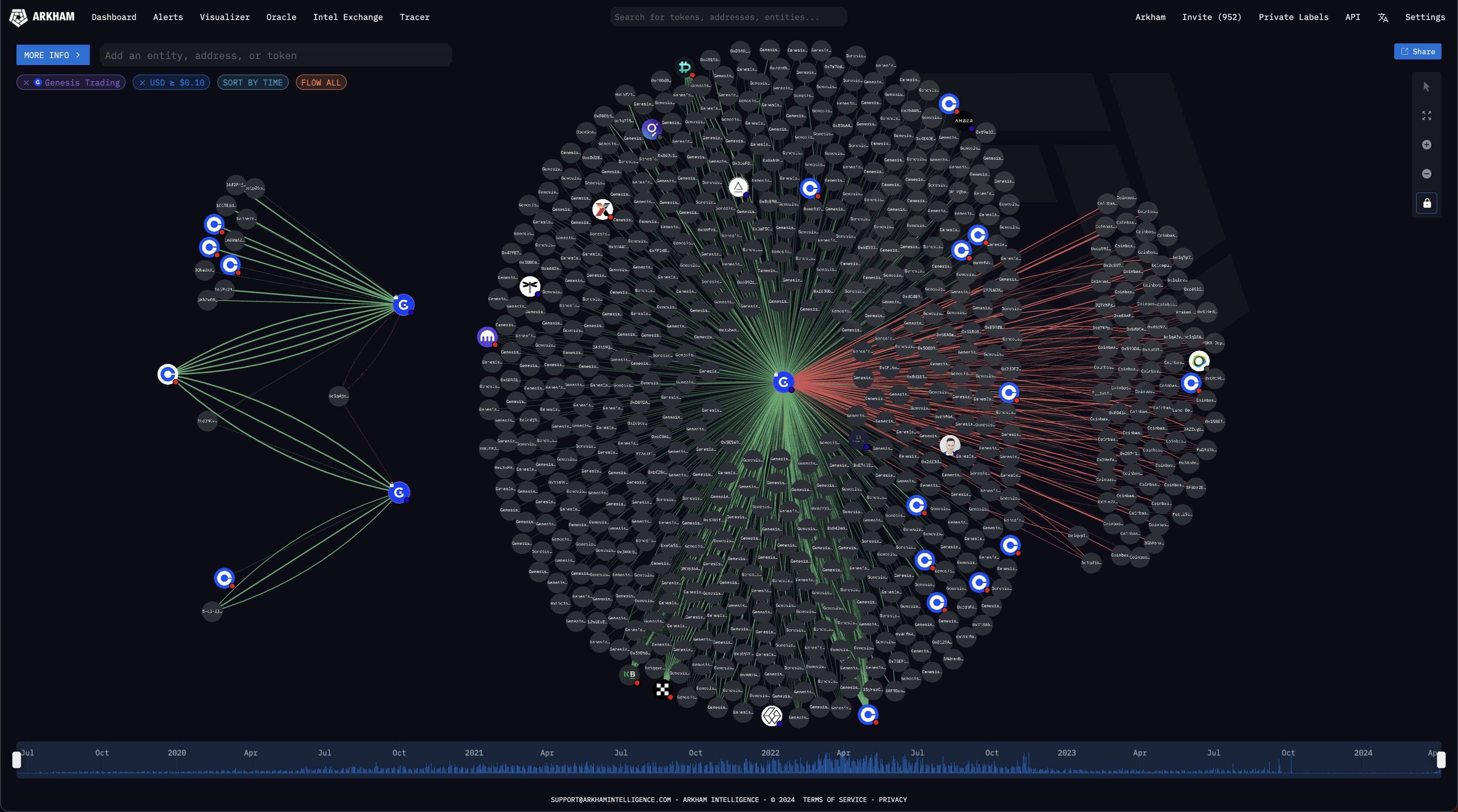
Task: Open the language translate icon
Action: (x=1383, y=17)
